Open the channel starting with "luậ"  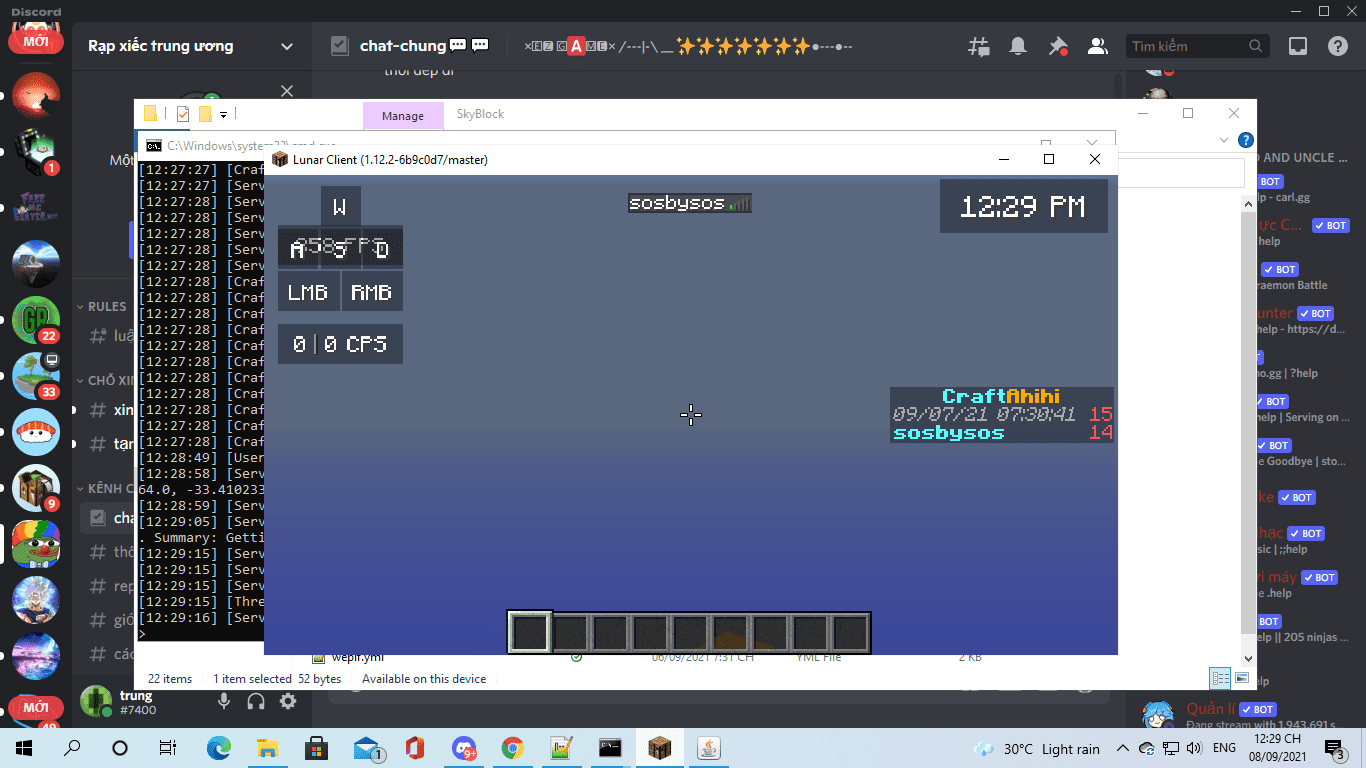tap(108, 336)
